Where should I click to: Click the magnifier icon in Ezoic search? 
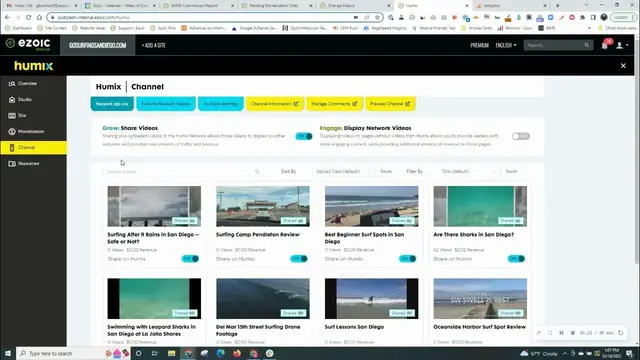point(587,45)
